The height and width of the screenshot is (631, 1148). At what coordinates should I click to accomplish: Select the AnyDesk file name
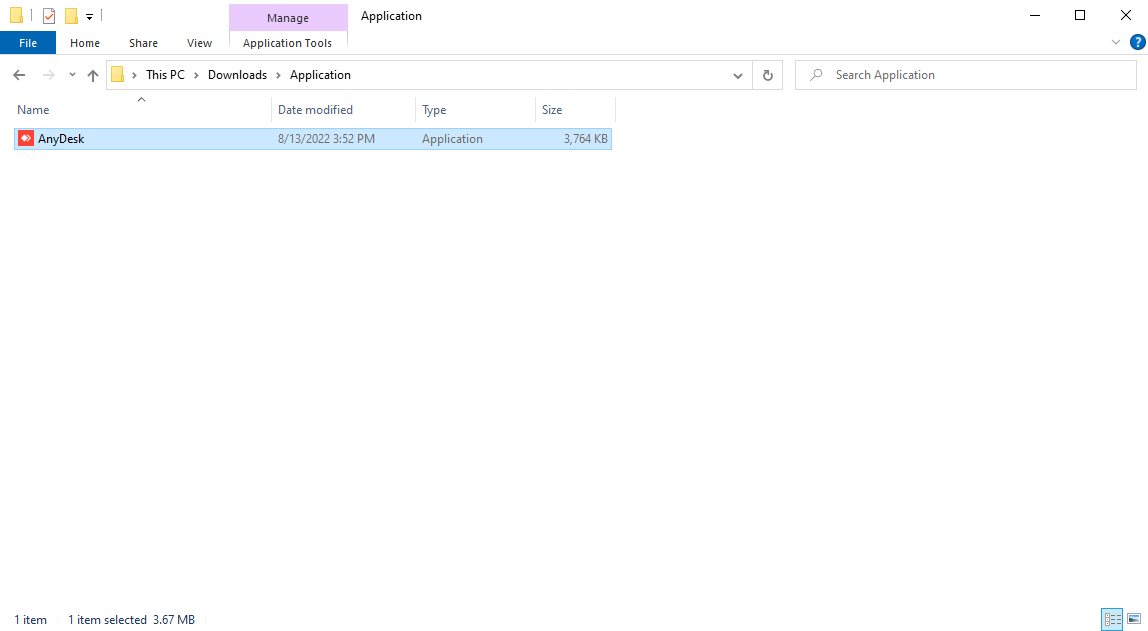coord(61,139)
